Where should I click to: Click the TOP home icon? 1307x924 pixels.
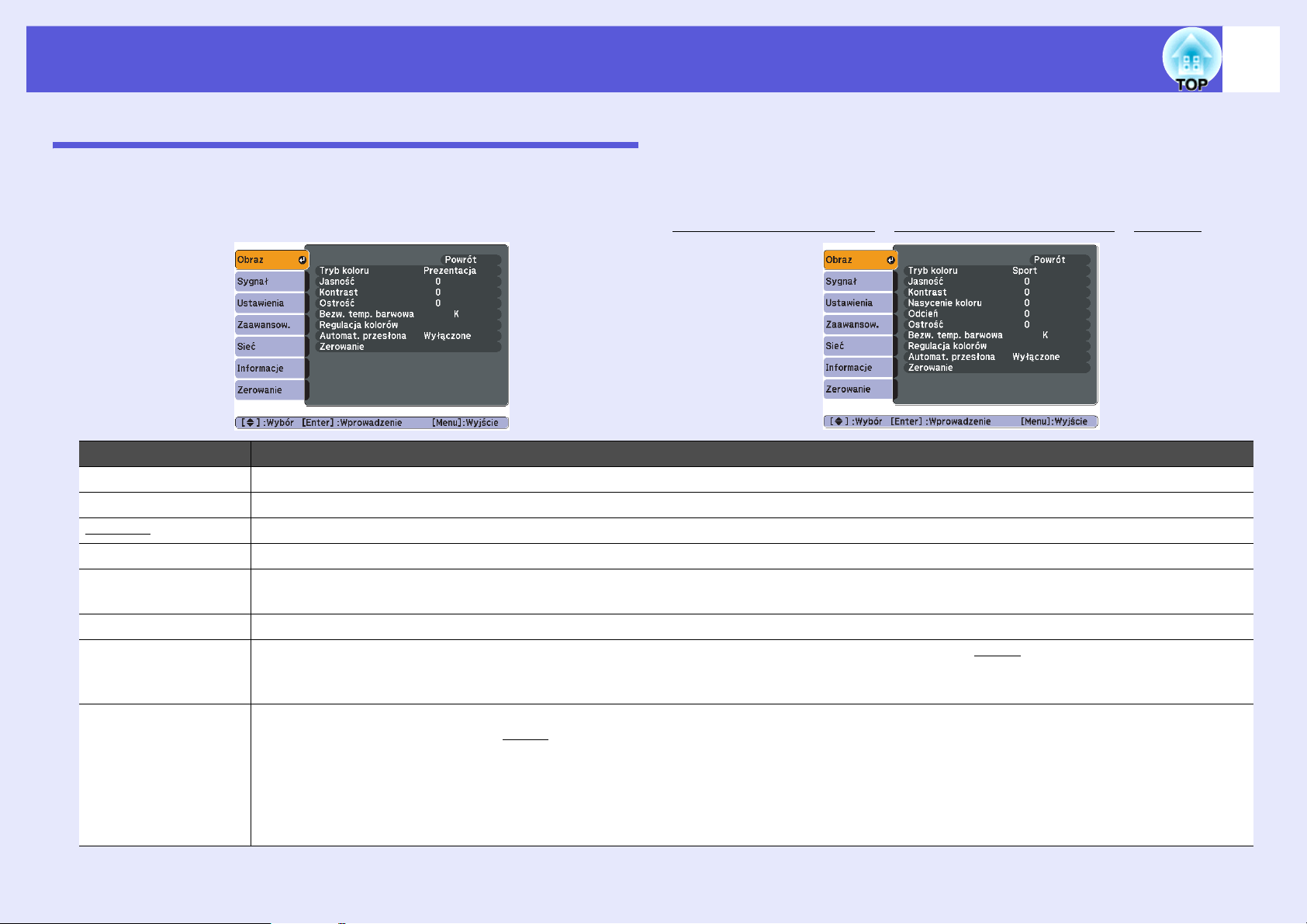coord(1191,60)
